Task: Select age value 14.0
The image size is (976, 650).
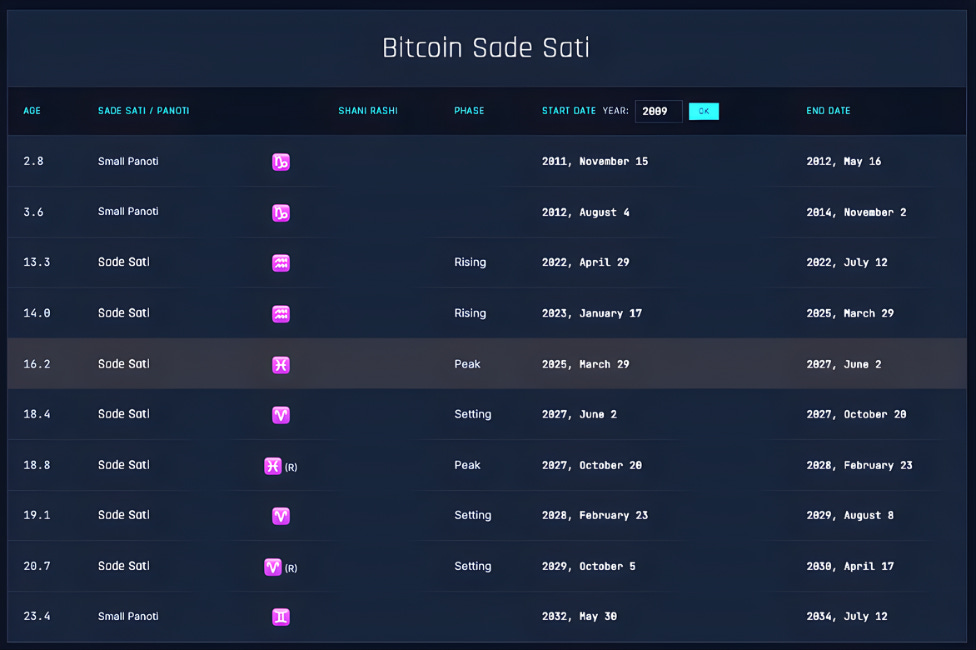Action: point(37,313)
